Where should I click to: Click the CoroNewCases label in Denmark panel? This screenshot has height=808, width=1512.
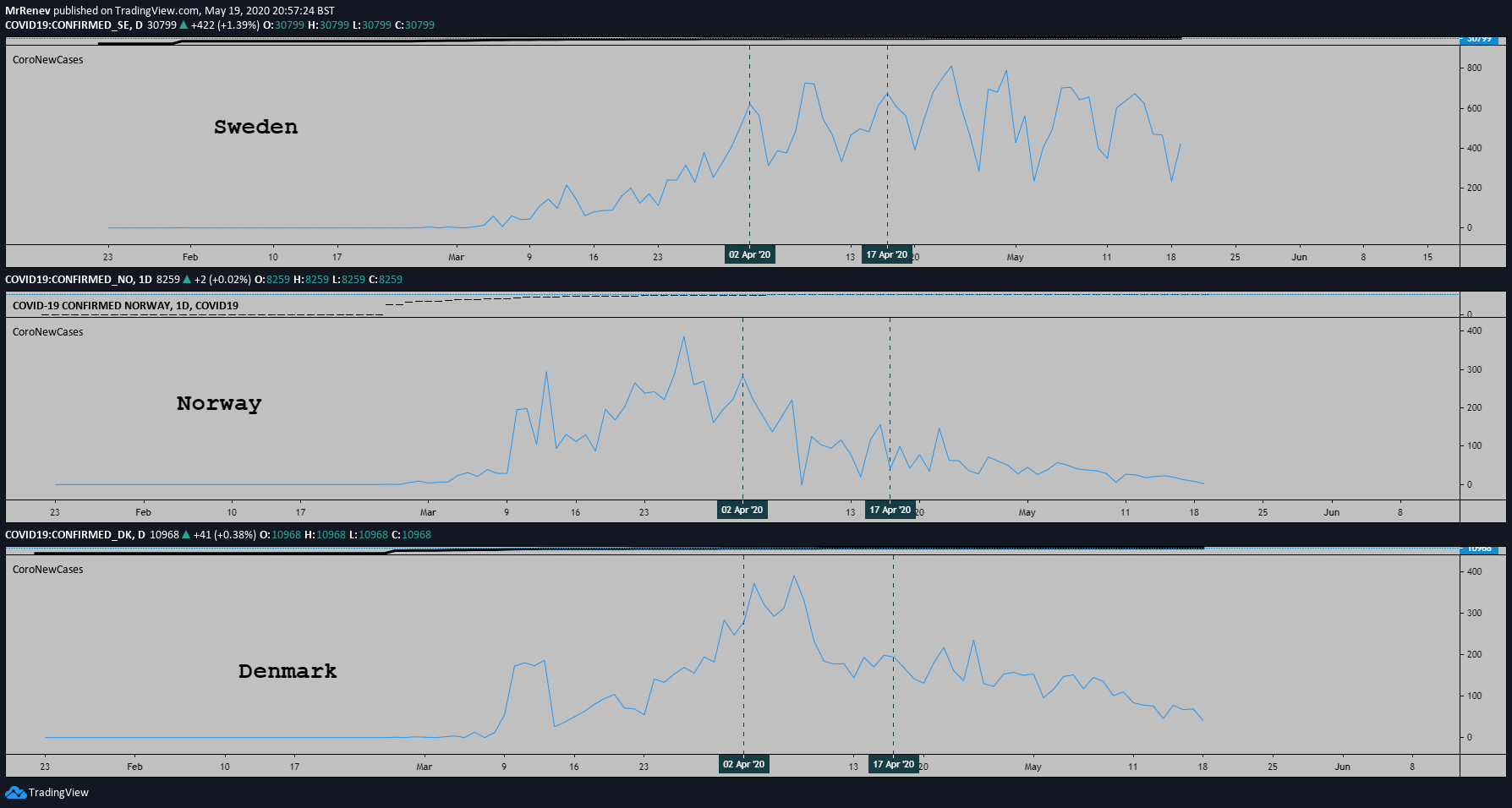[x=48, y=570]
